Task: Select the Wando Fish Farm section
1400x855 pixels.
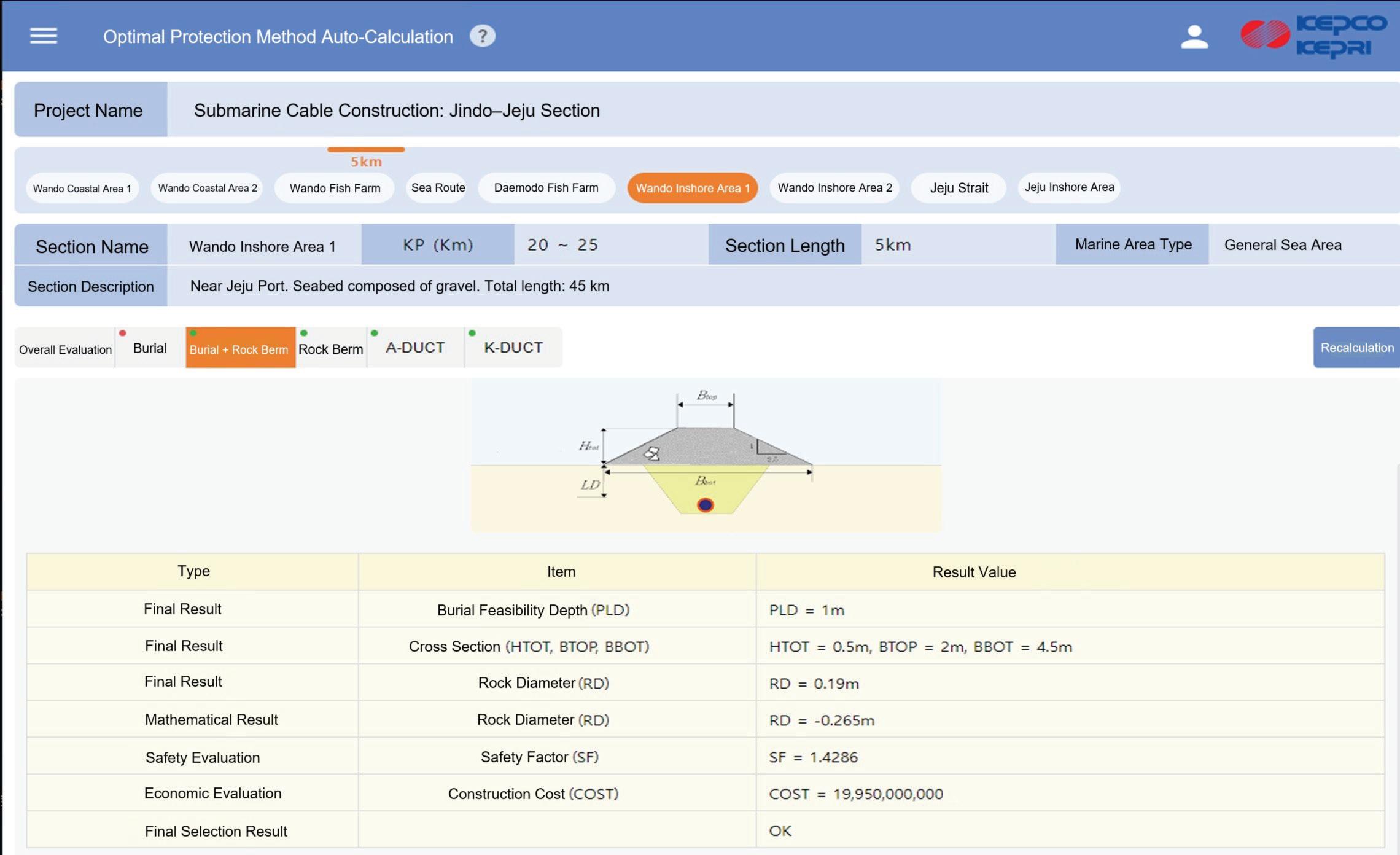Action: 335,189
